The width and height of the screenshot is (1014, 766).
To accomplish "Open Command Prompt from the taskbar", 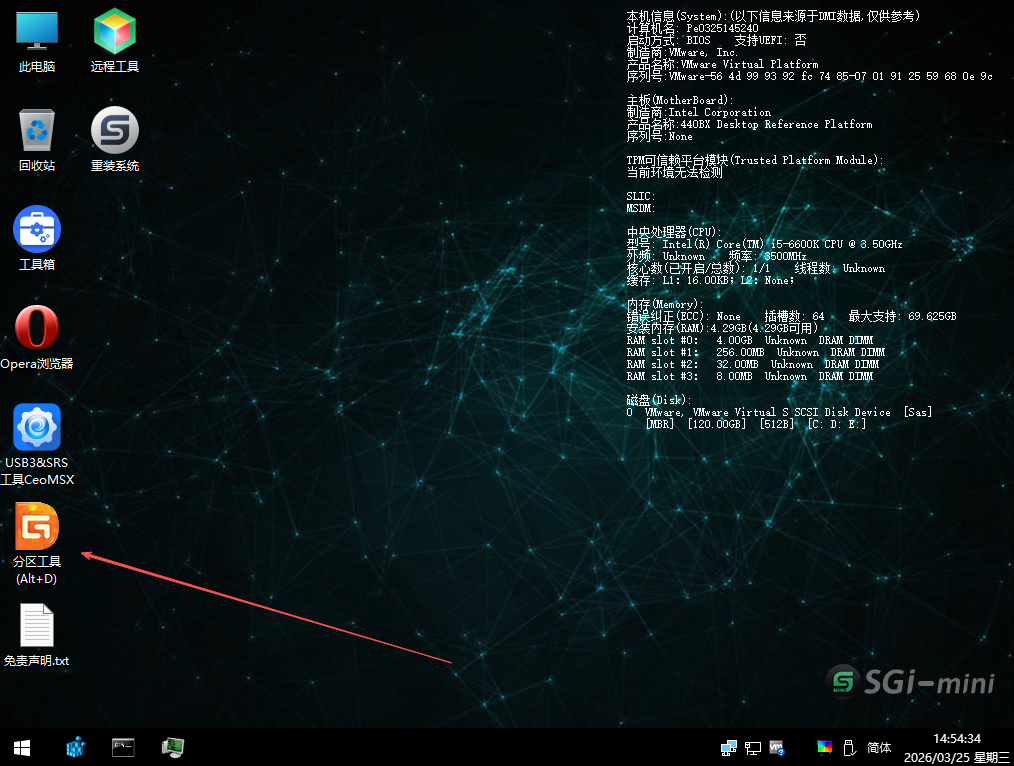I will click(123, 747).
